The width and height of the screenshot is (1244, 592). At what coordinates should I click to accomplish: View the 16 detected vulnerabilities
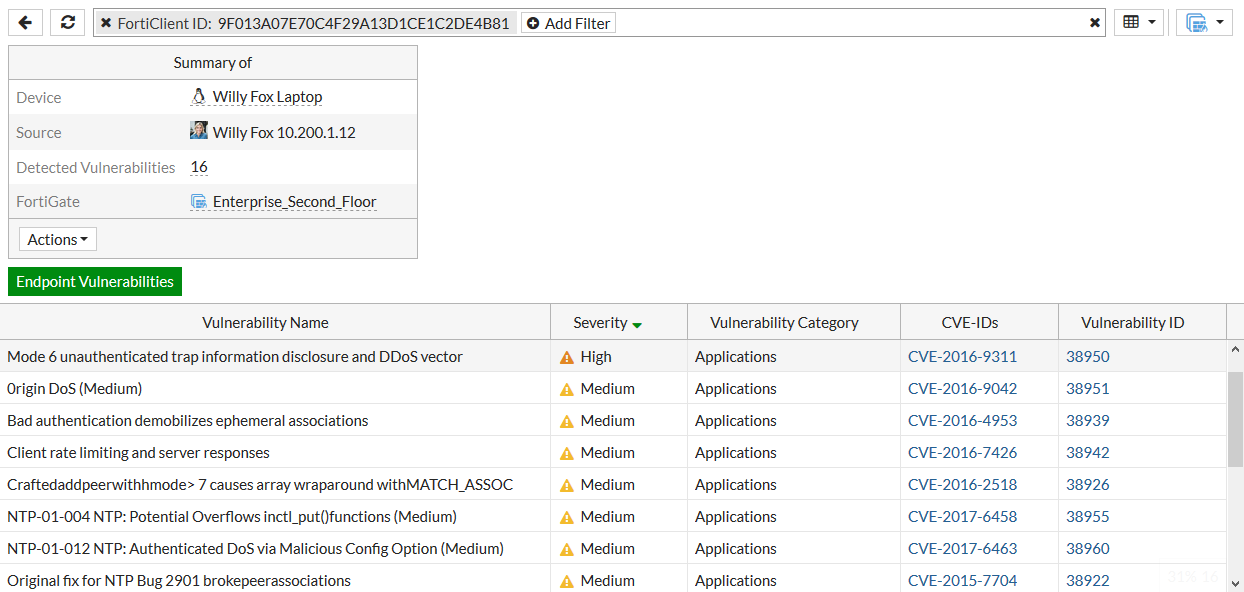tap(198, 167)
